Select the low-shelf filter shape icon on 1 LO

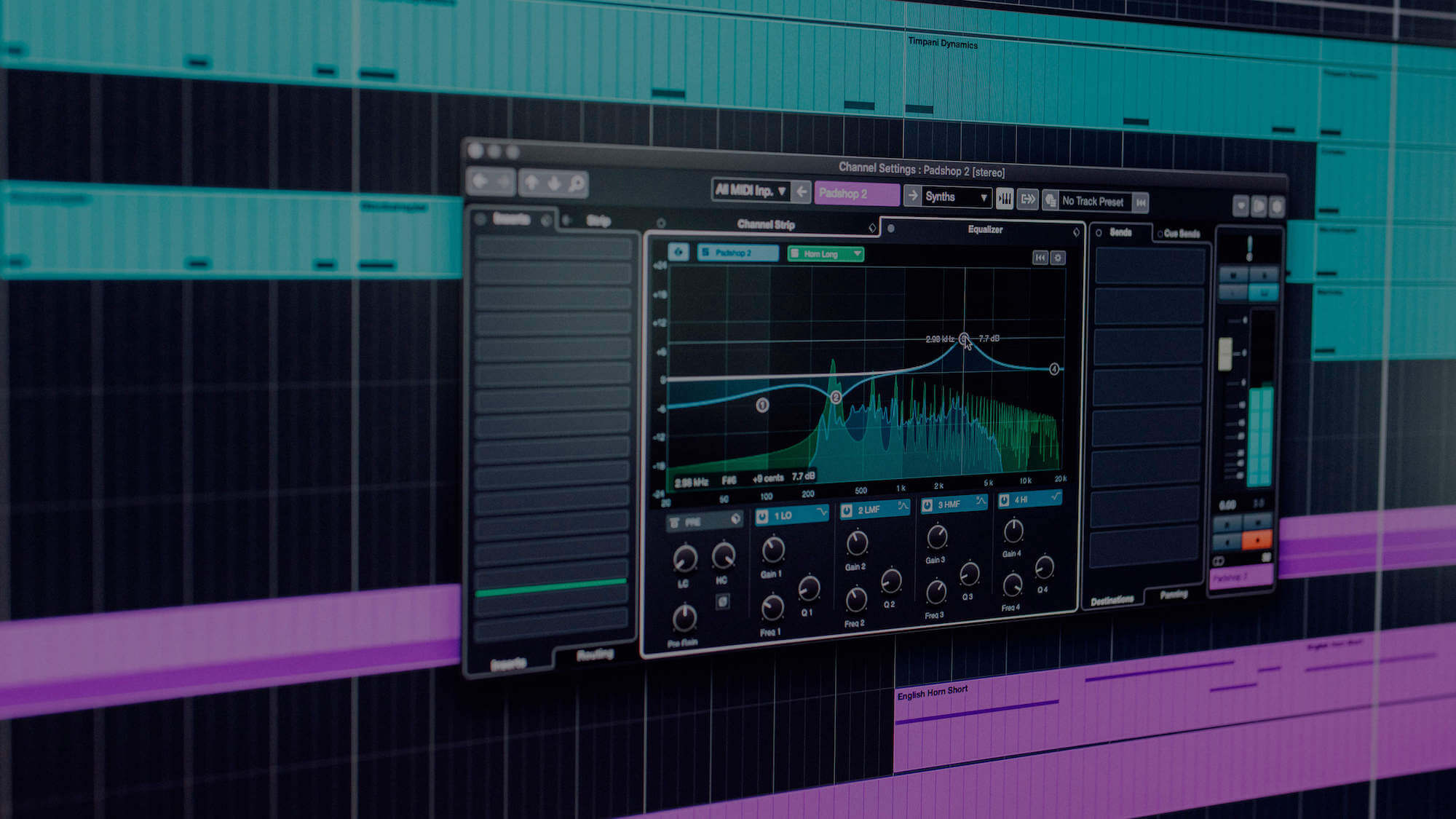(x=823, y=512)
